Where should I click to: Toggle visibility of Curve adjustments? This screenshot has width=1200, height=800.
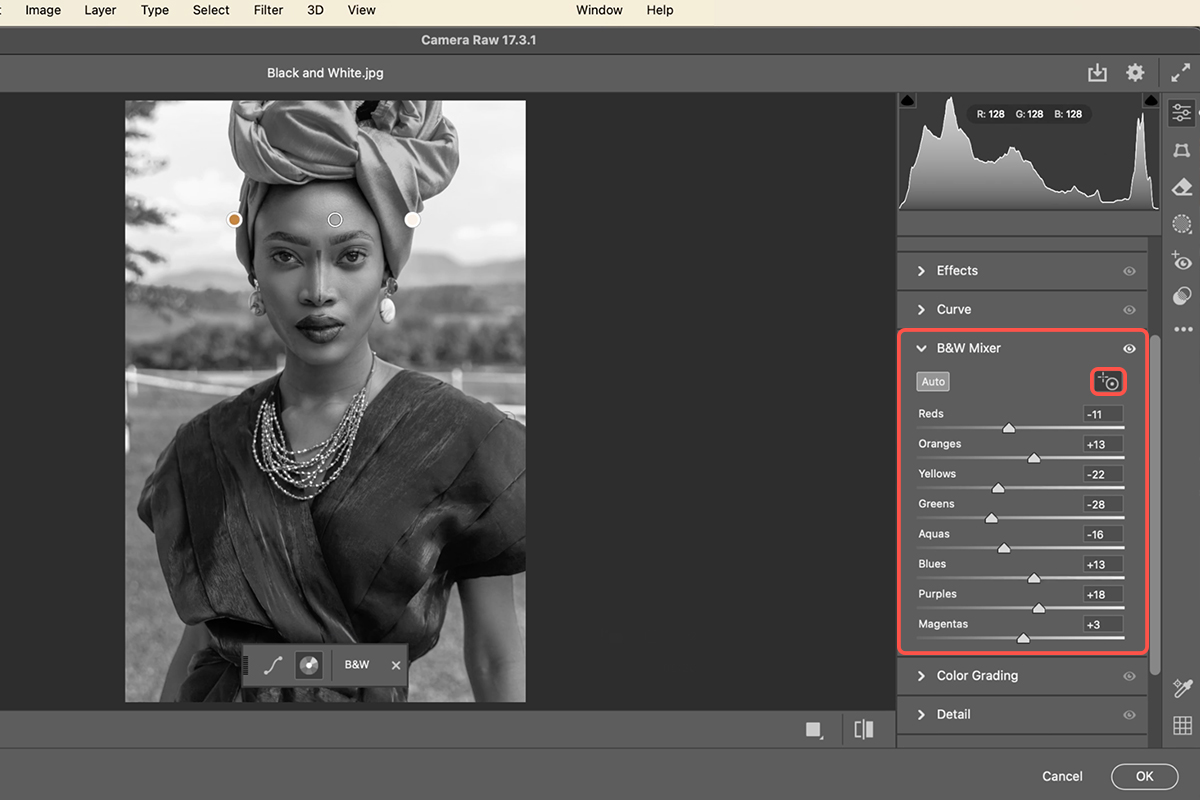[1129, 310]
